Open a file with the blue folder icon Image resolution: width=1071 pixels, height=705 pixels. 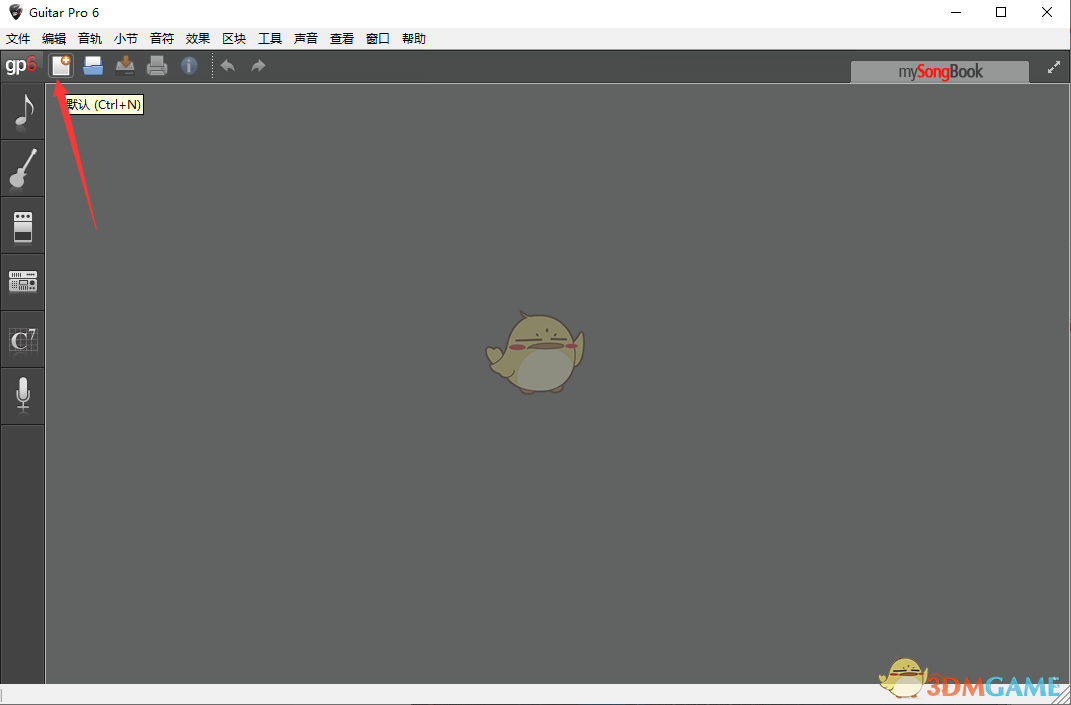[93, 66]
